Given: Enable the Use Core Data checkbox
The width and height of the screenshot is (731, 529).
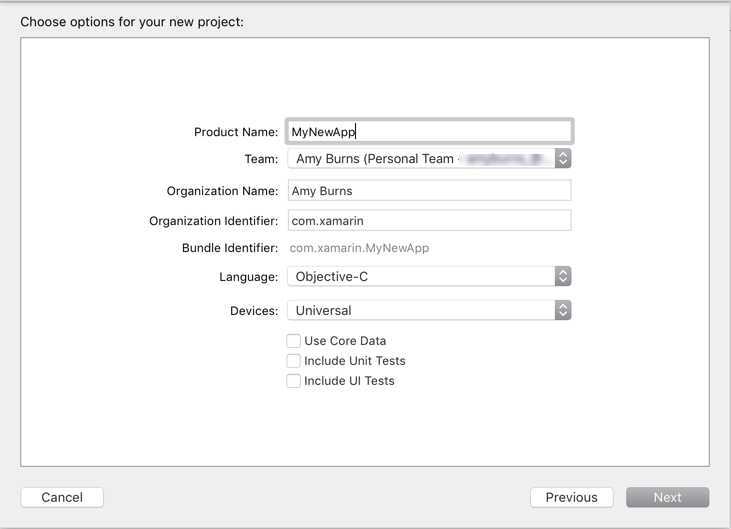Looking at the screenshot, I should 293,341.
